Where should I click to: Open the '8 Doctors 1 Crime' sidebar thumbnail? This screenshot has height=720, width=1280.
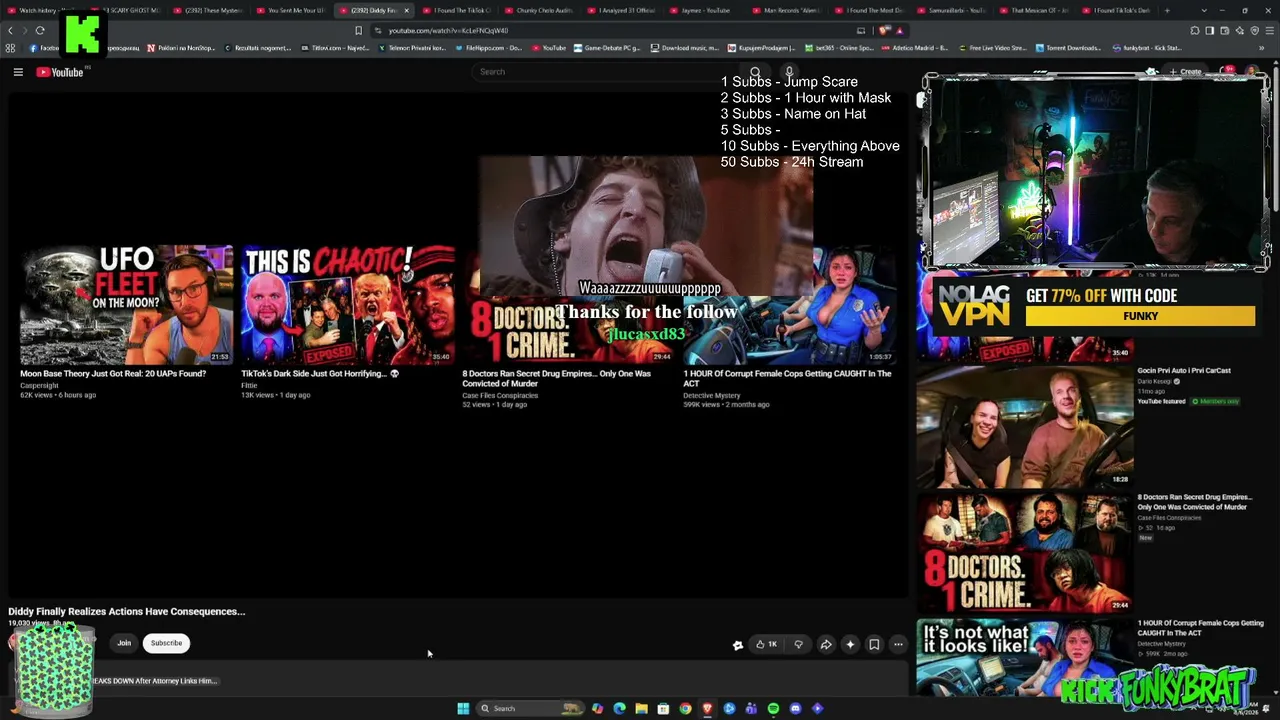pos(1024,552)
